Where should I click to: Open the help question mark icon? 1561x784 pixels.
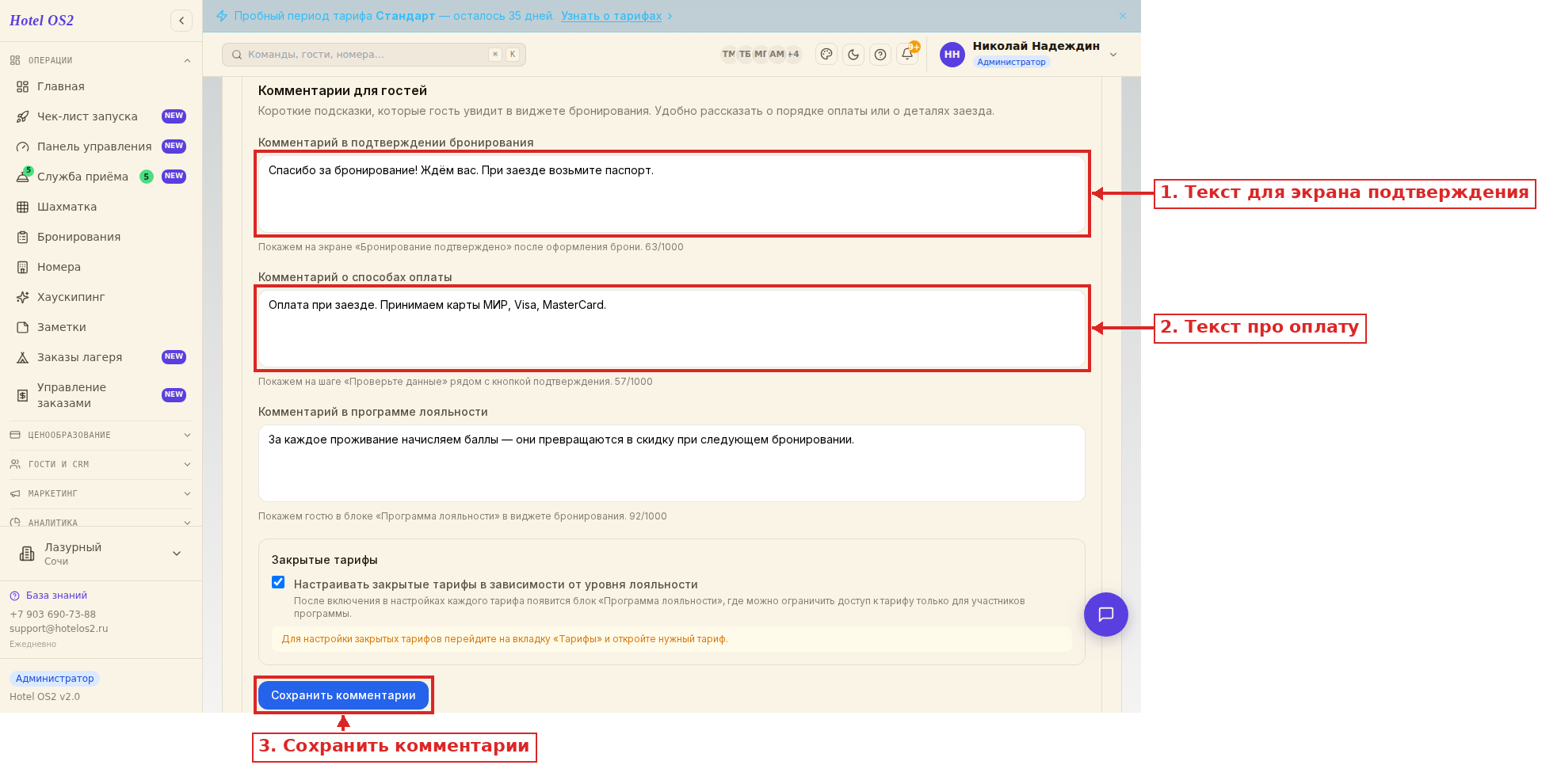tap(880, 55)
